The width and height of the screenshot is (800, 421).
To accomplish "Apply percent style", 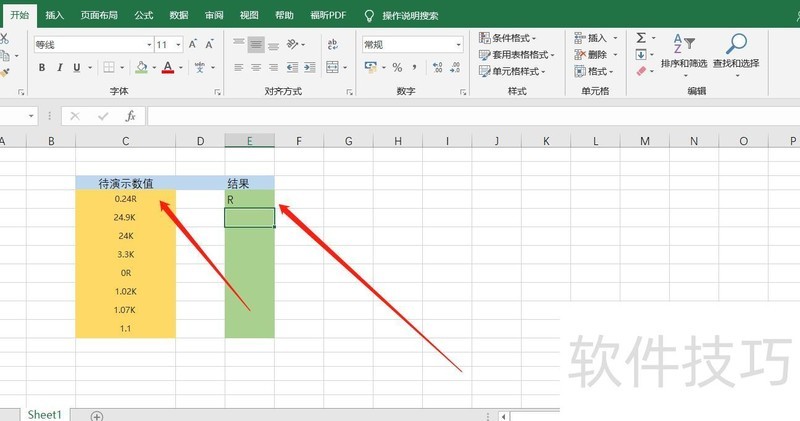I will click(397, 67).
